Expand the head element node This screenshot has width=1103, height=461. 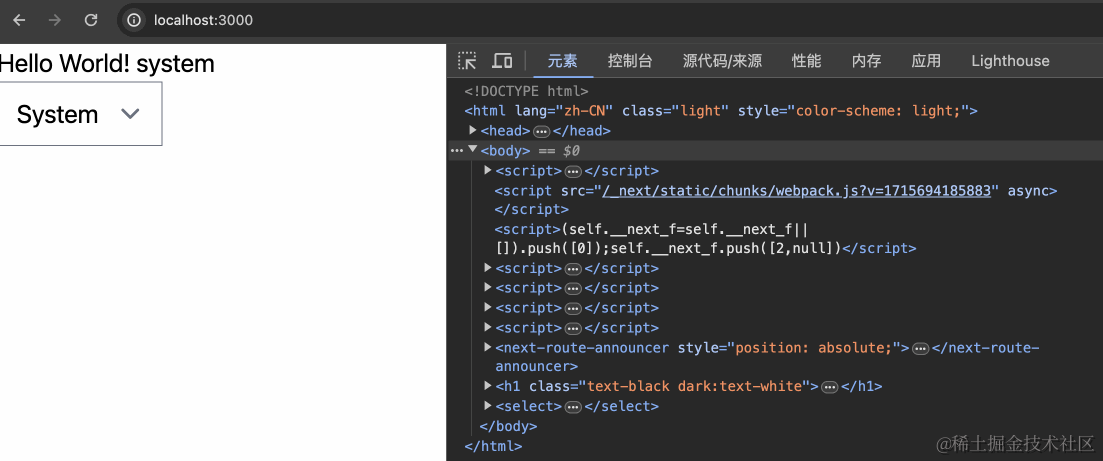[x=474, y=131]
